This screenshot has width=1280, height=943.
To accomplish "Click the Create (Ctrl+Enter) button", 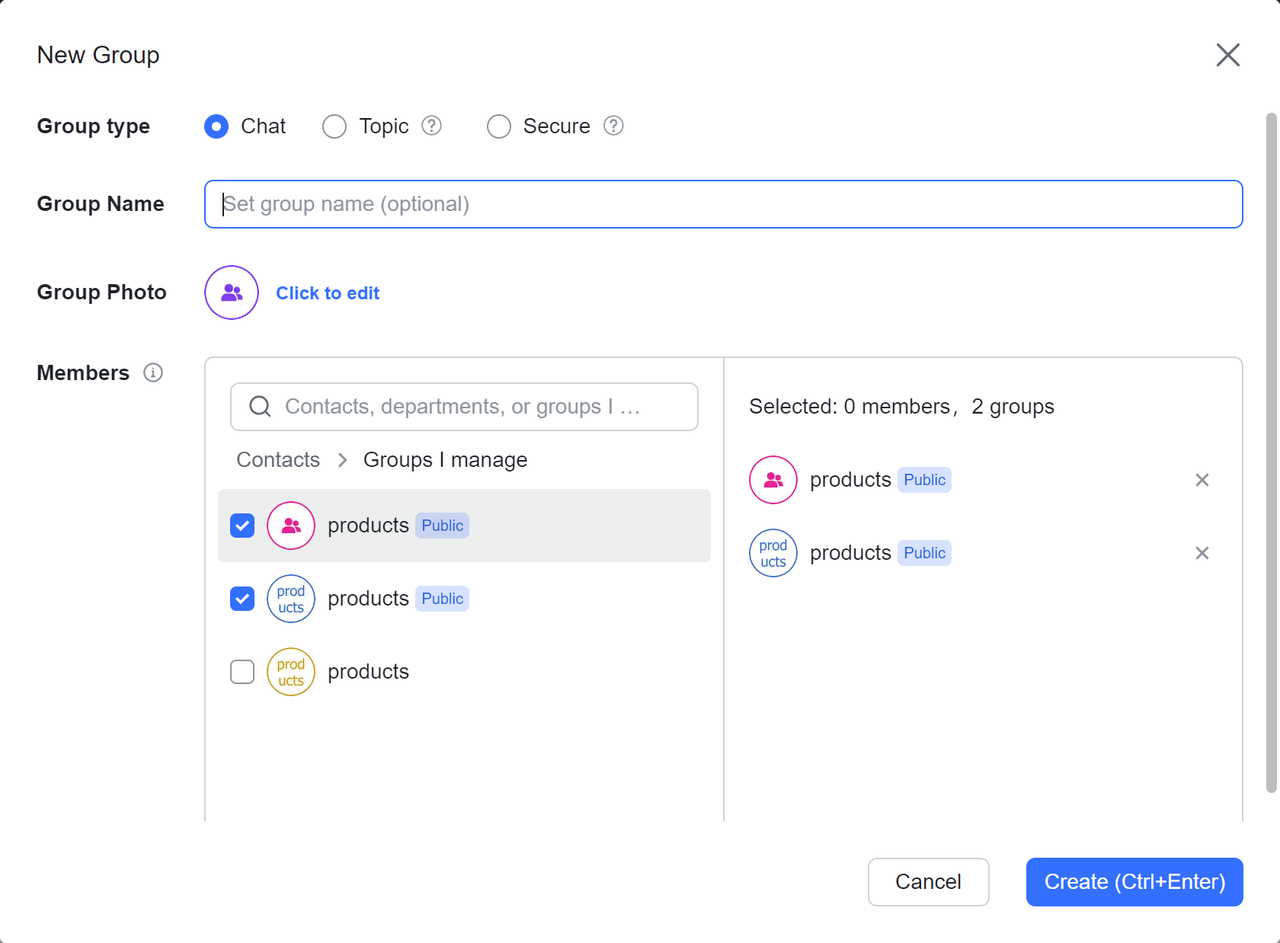I will [1134, 882].
